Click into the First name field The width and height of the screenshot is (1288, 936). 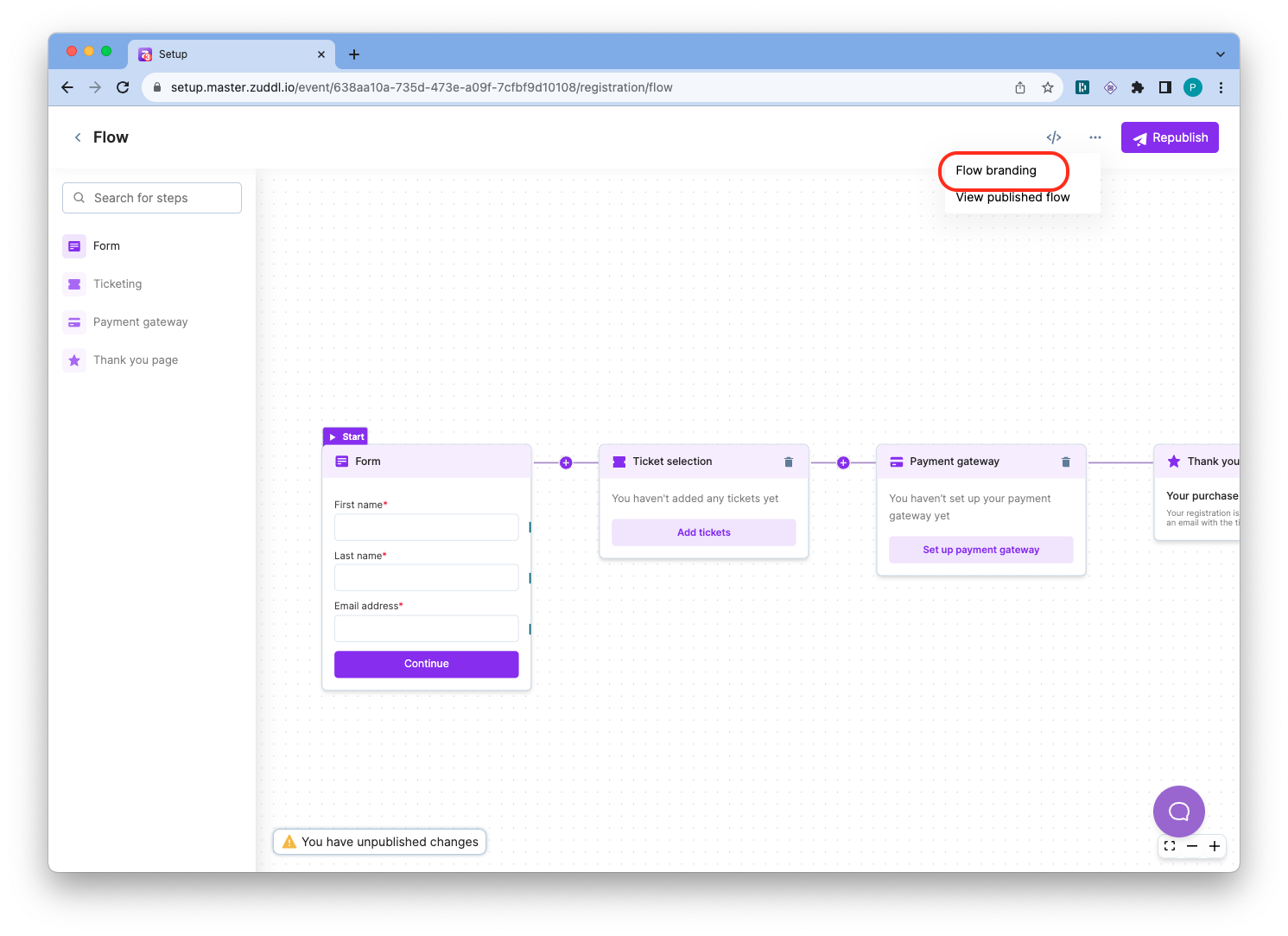click(x=427, y=527)
